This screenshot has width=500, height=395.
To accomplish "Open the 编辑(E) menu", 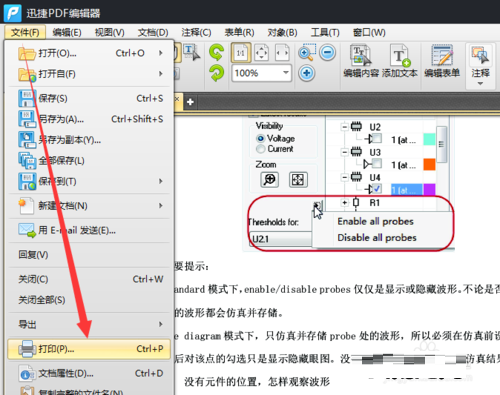I will [x=67, y=33].
